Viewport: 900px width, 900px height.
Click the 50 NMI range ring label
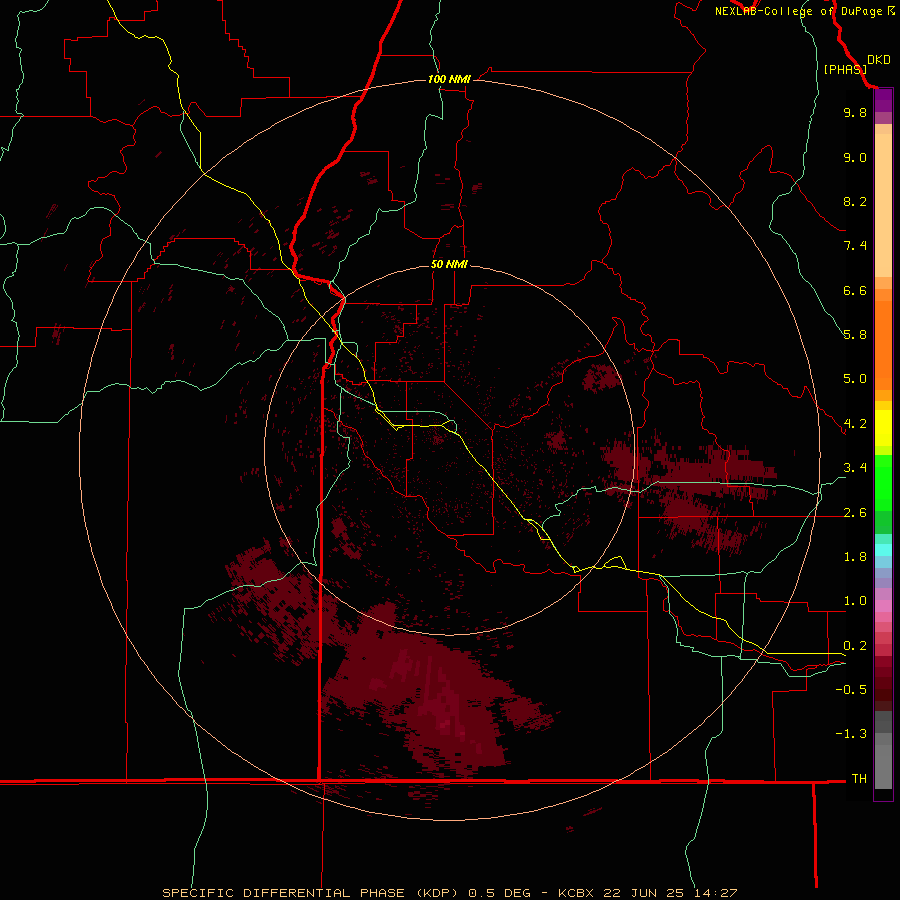point(449,264)
